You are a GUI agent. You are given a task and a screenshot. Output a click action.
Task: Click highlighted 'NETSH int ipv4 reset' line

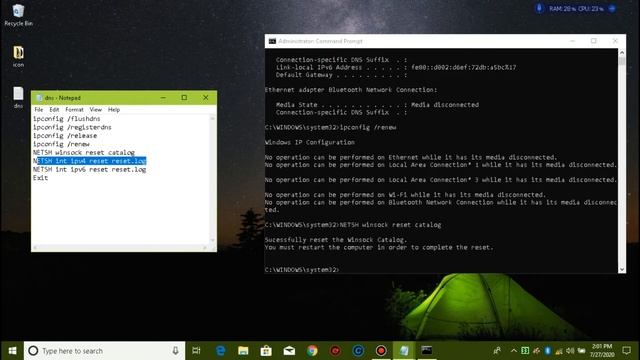tap(89, 161)
